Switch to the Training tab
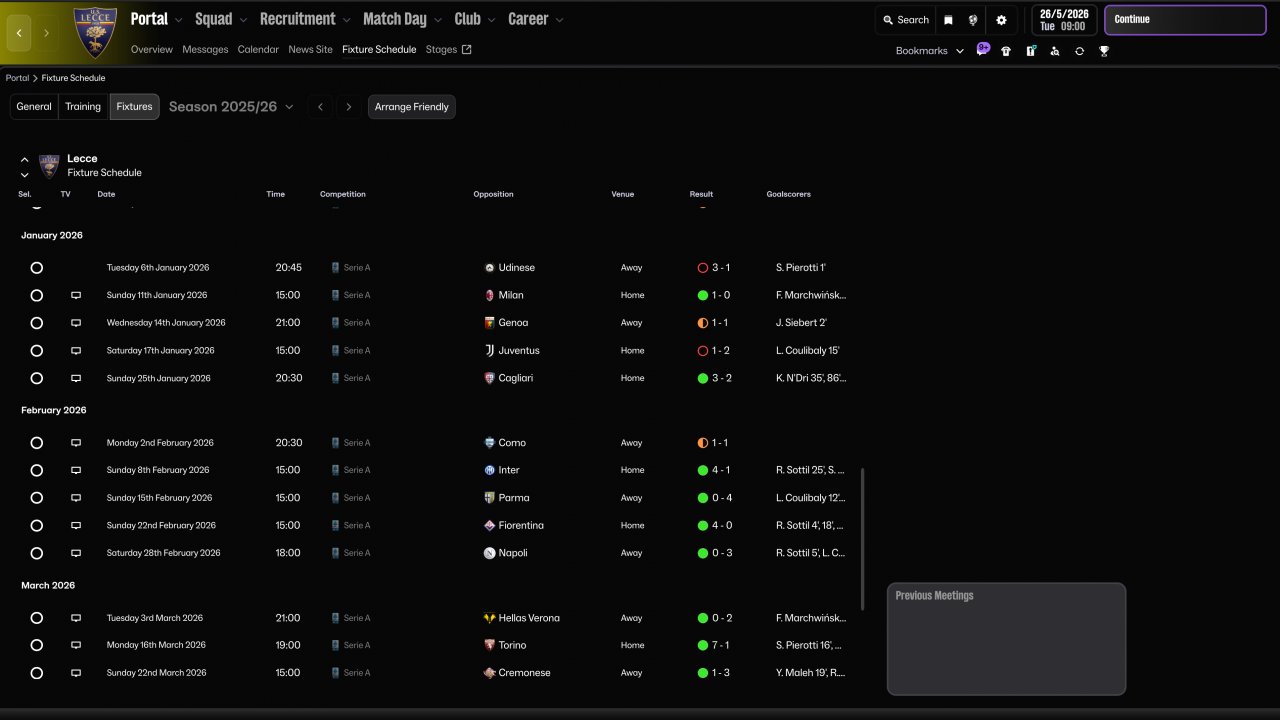The image size is (1280, 720). 83,107
